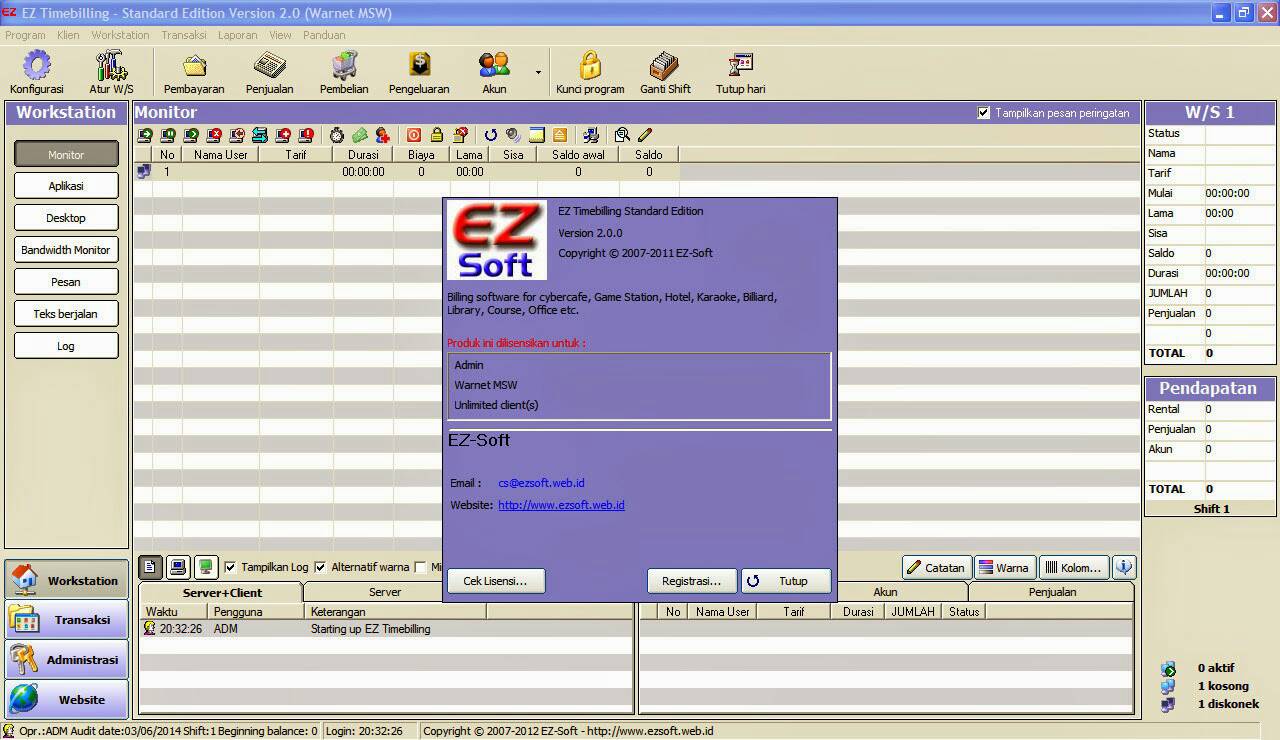Screen dimensions: 1280x740
Task: Open the Warna color settings
Action: [x=1004, y=566]
